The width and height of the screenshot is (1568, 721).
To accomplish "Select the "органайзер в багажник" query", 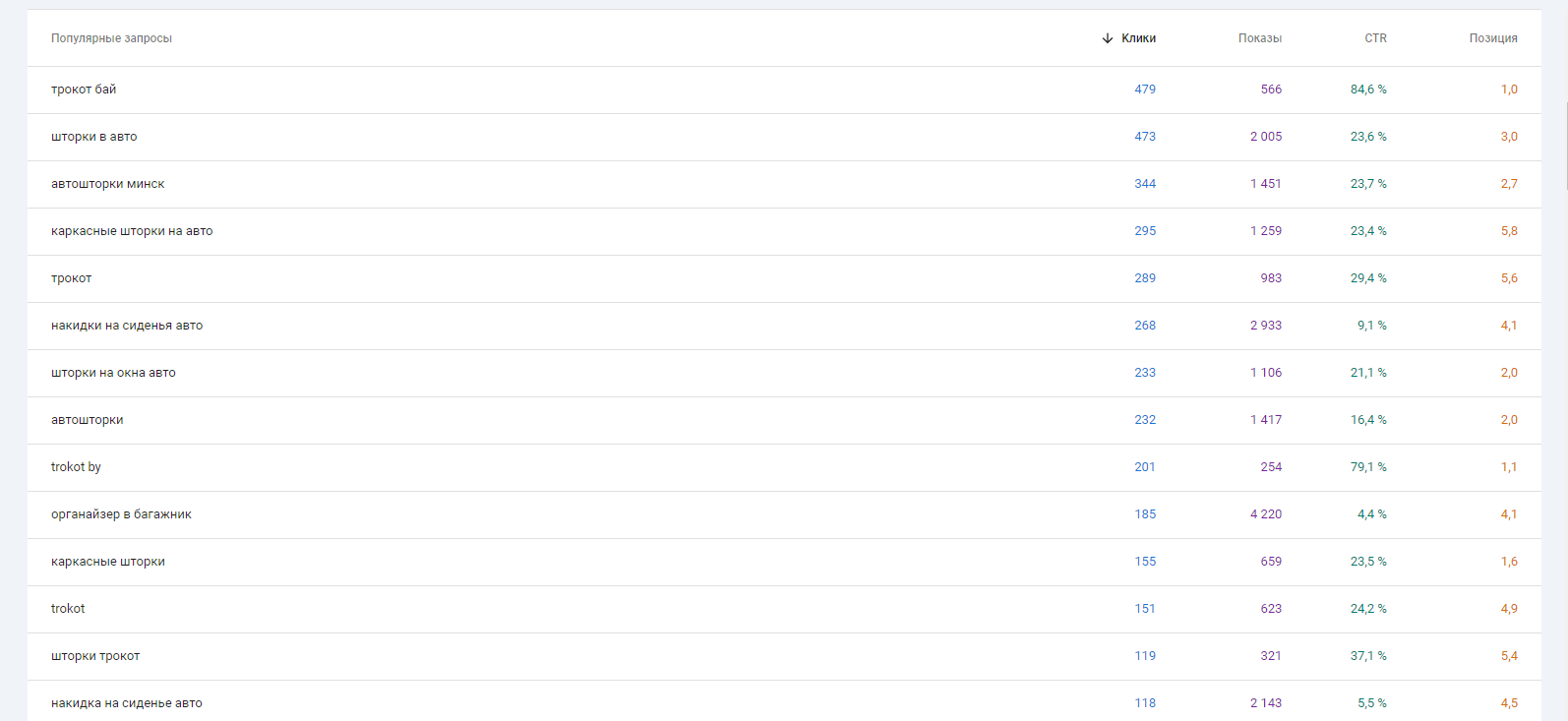I will coord(121,514).
